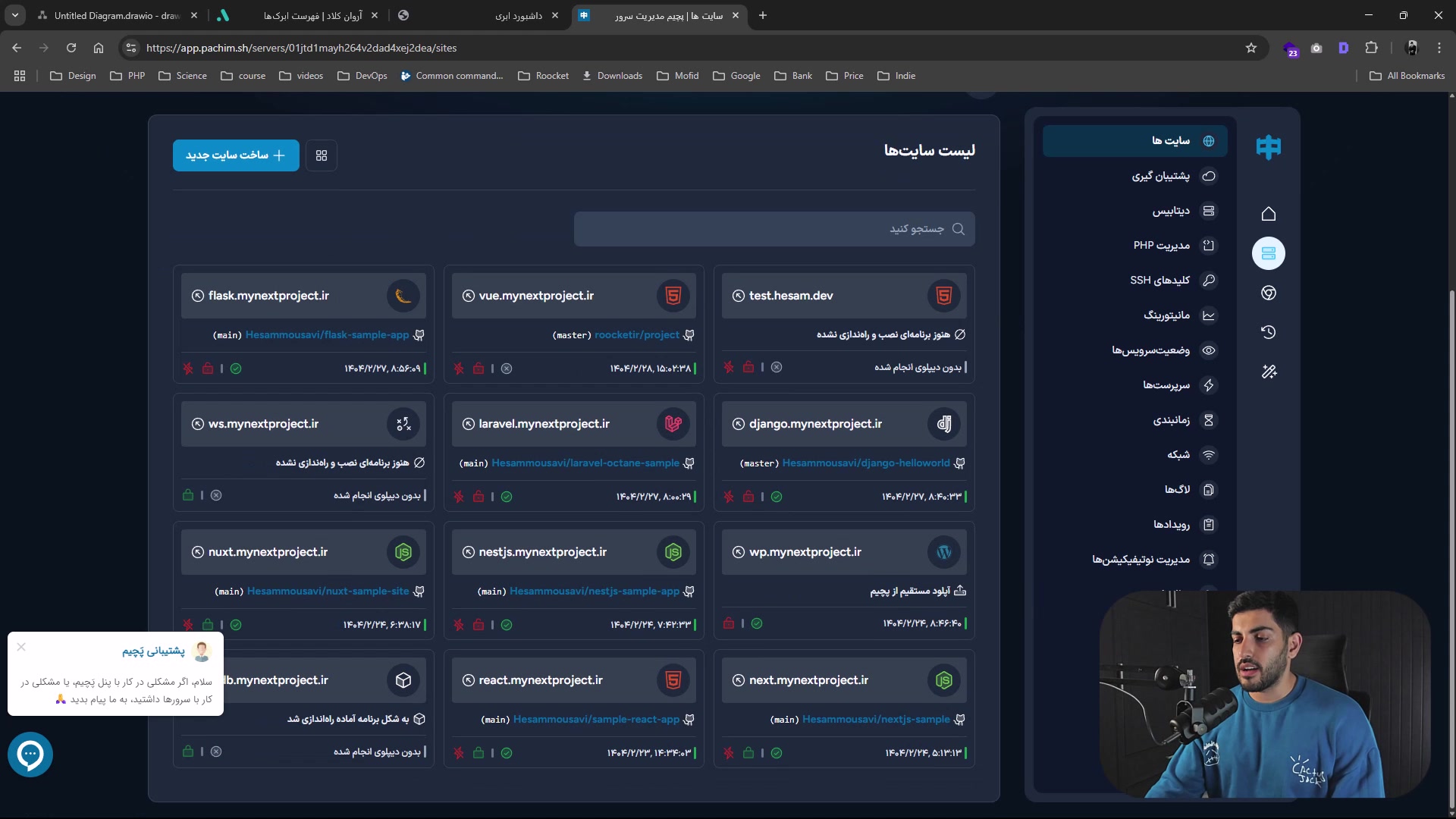Open مدیریت PHP in sidebar
The height and width of the screenshot is (819, 1456).
tap(1161, 246)
